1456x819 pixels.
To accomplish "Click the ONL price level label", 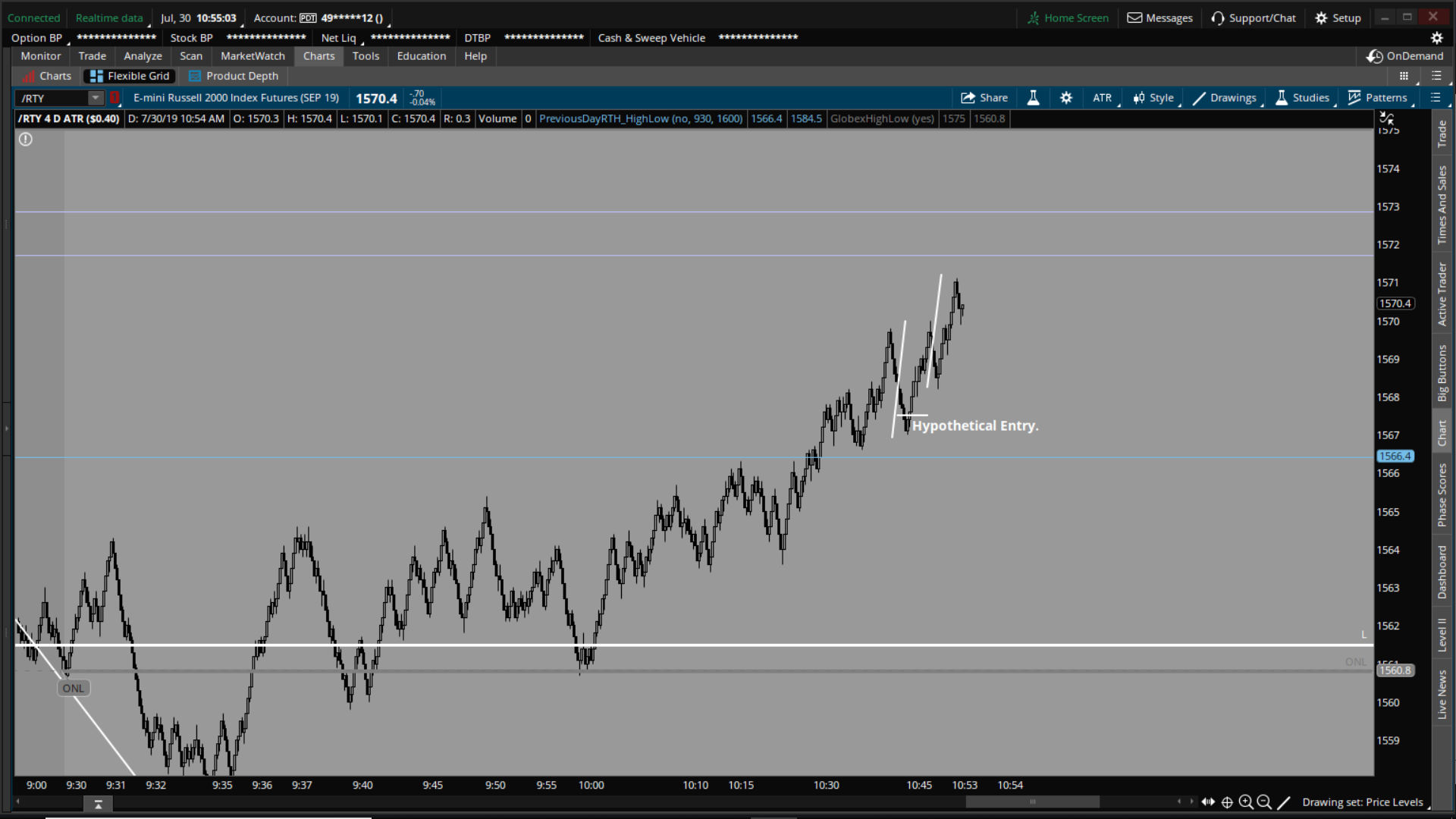I will (74, 689).
